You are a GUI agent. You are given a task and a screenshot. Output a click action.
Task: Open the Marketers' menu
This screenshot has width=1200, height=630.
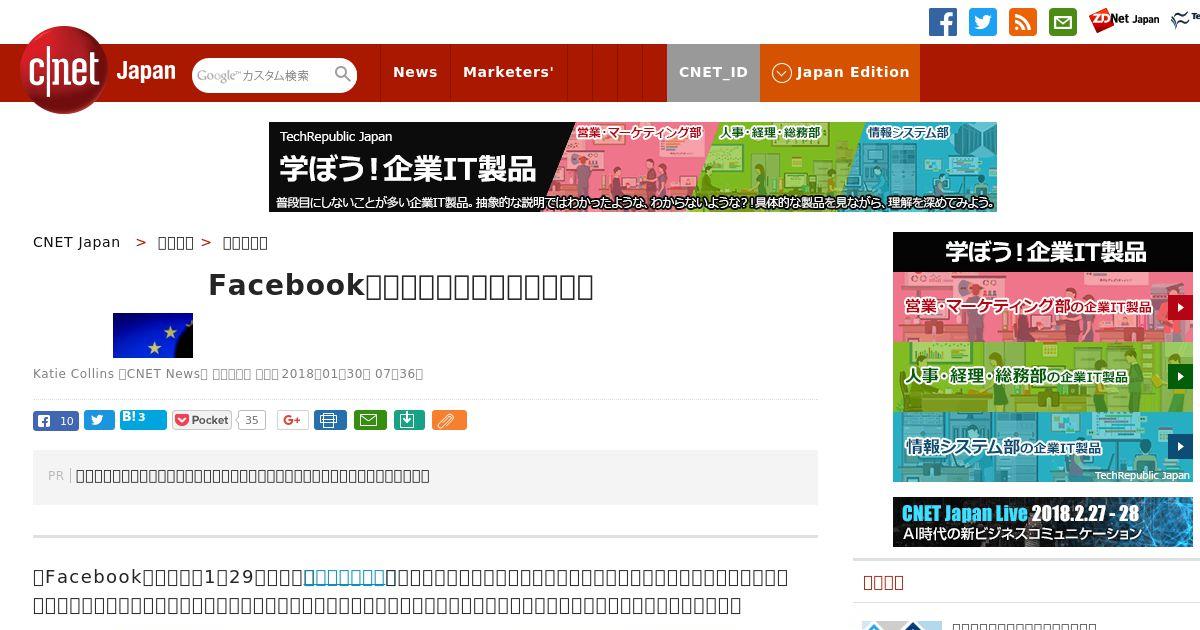click(x=508, y=73)
